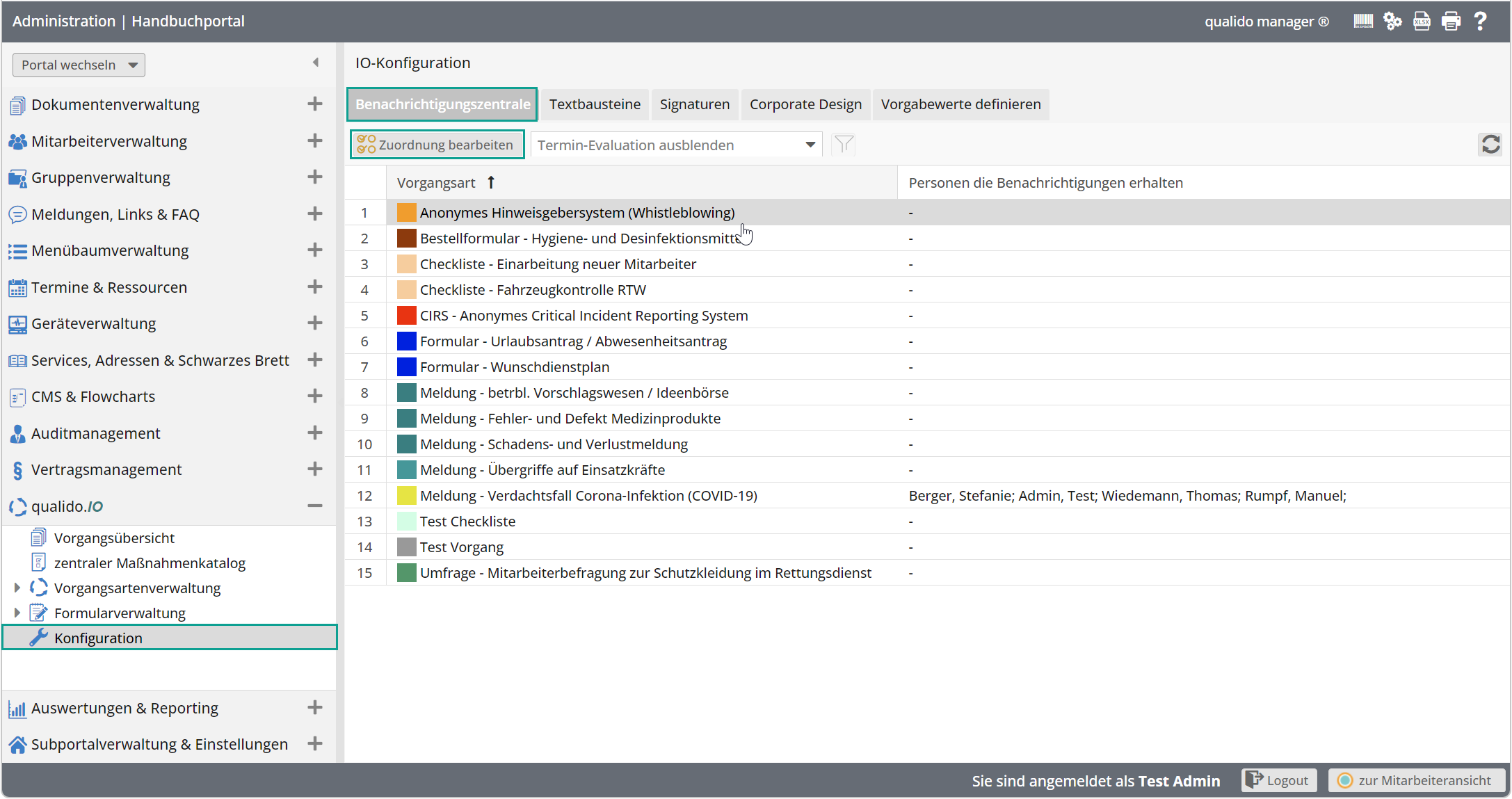This screenshot has height=799, width=1512.
Task: Click the refresh icon above table
Action: 1490,145
